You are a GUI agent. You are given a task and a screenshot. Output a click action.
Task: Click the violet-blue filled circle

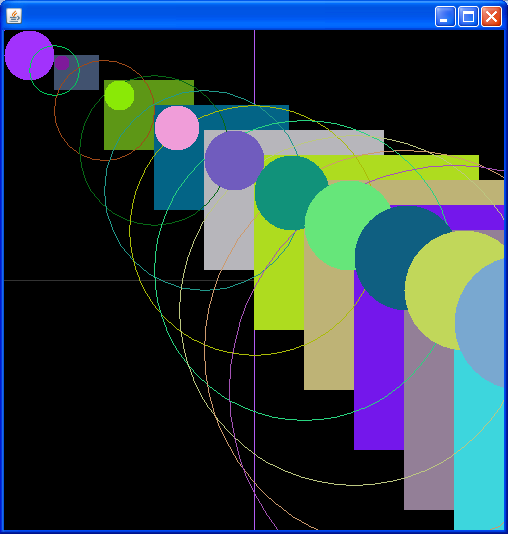234,160
